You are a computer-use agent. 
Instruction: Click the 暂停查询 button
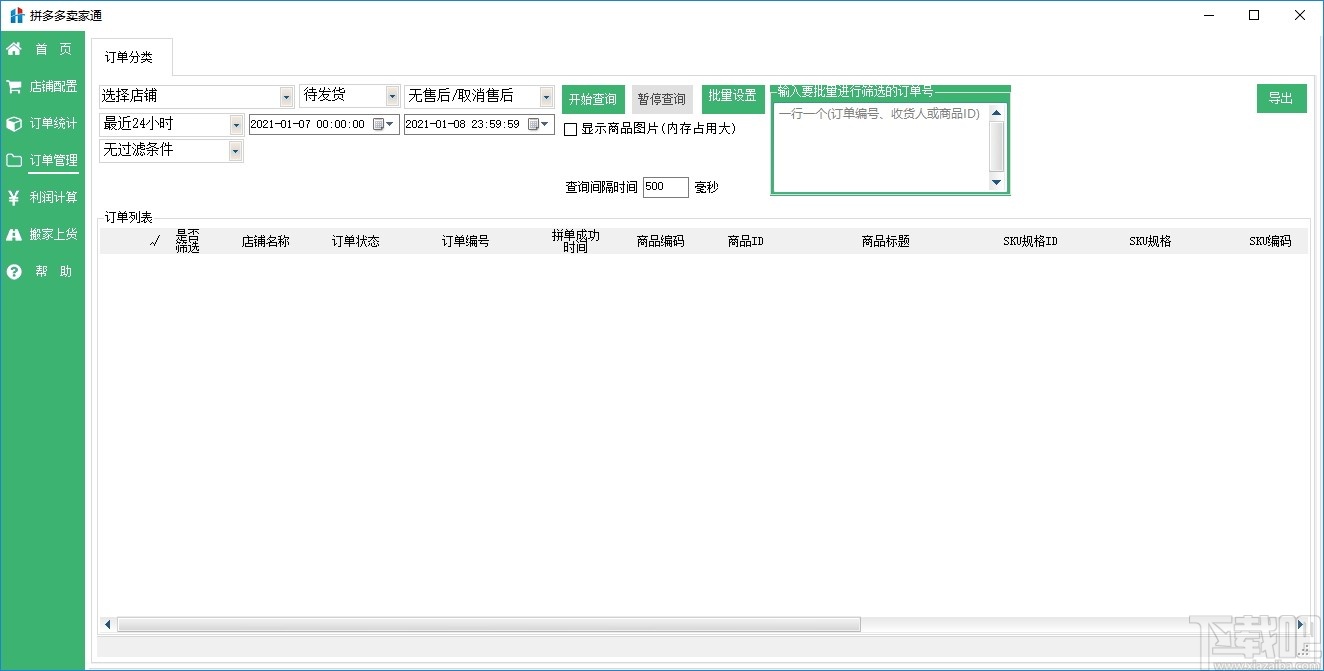click(x=662, y=99)
